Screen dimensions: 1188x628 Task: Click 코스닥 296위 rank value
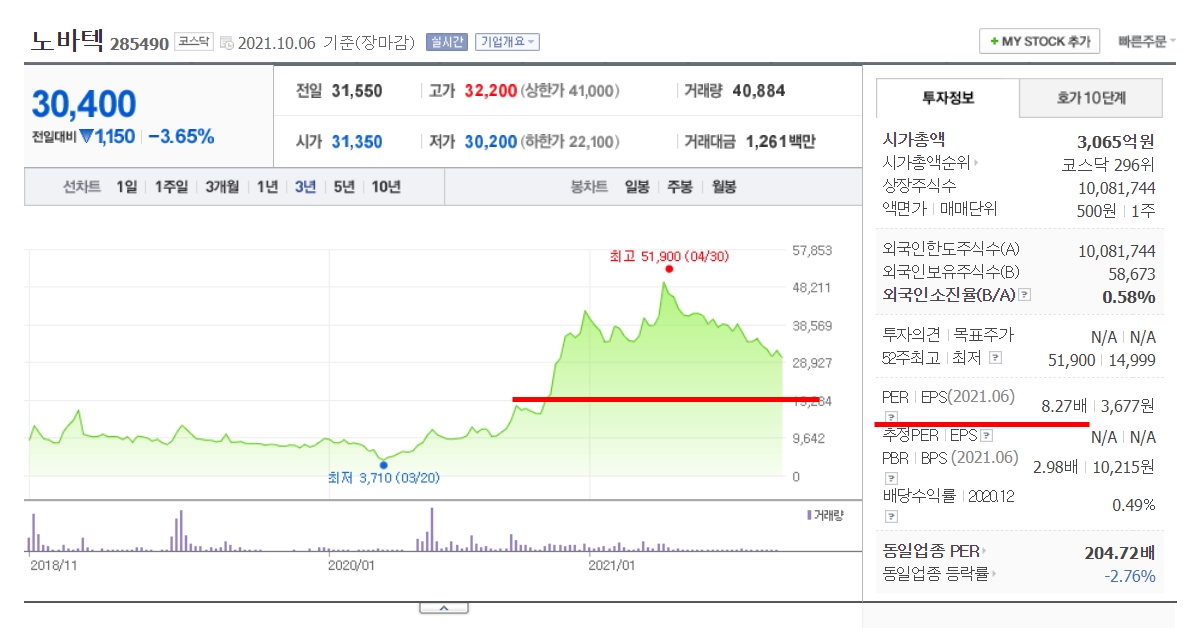1108,164
